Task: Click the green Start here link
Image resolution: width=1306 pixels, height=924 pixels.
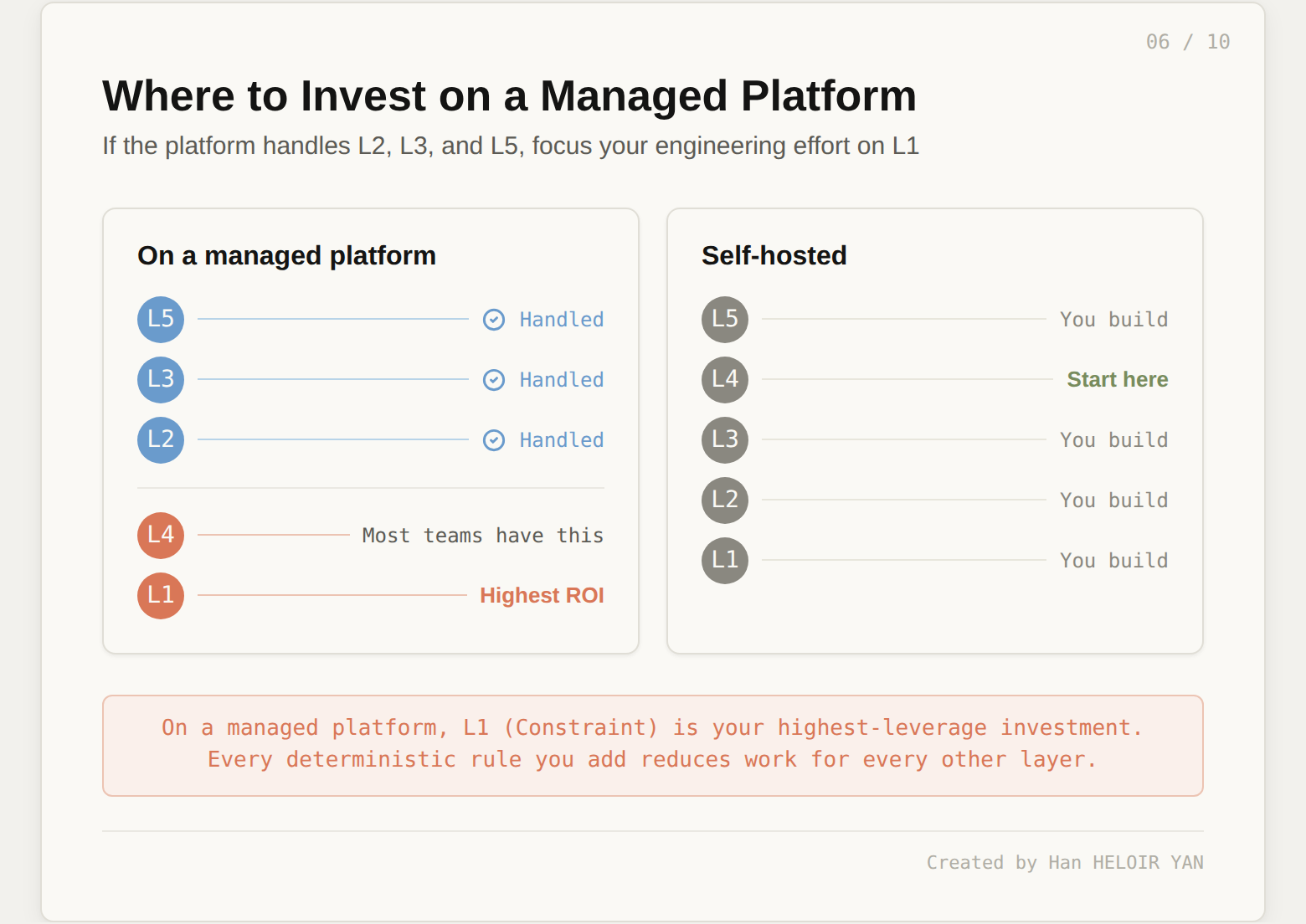Action: click(1117, 379)
